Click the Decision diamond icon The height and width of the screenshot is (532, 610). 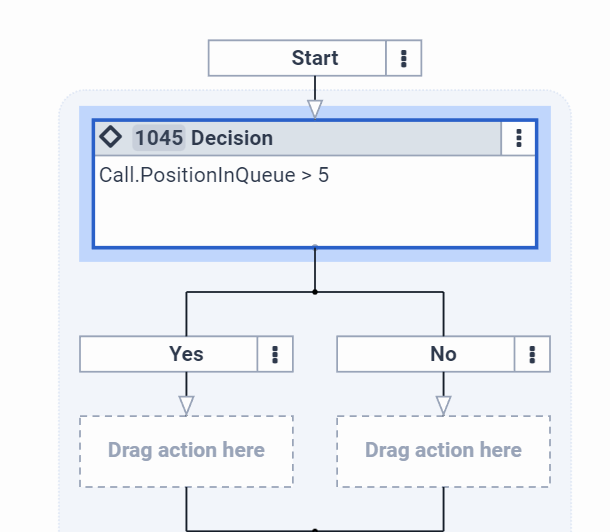[111, 137]
